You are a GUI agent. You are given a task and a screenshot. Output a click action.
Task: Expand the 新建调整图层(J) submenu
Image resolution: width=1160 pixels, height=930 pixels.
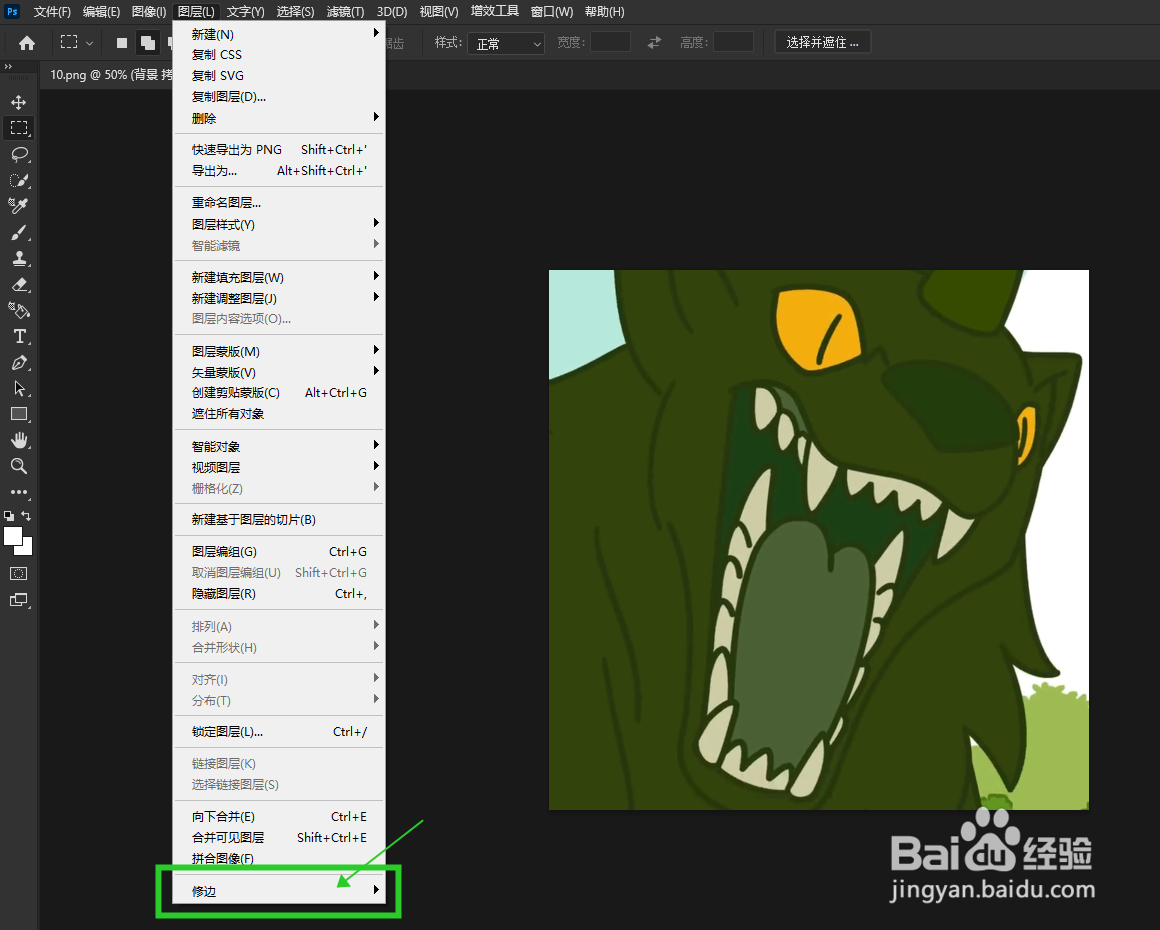coord(279,298)
